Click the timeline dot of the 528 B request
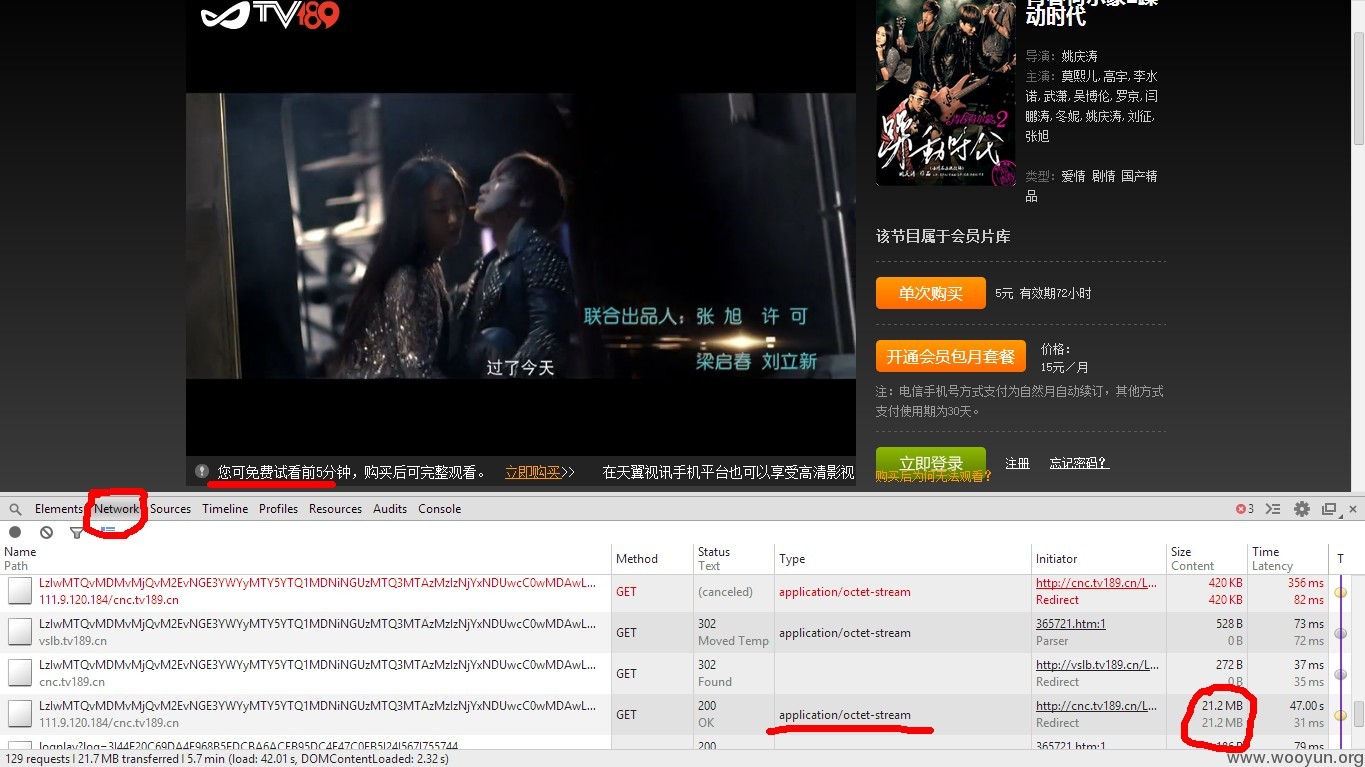1365x767 pixels. click(x=1340, y=633)
